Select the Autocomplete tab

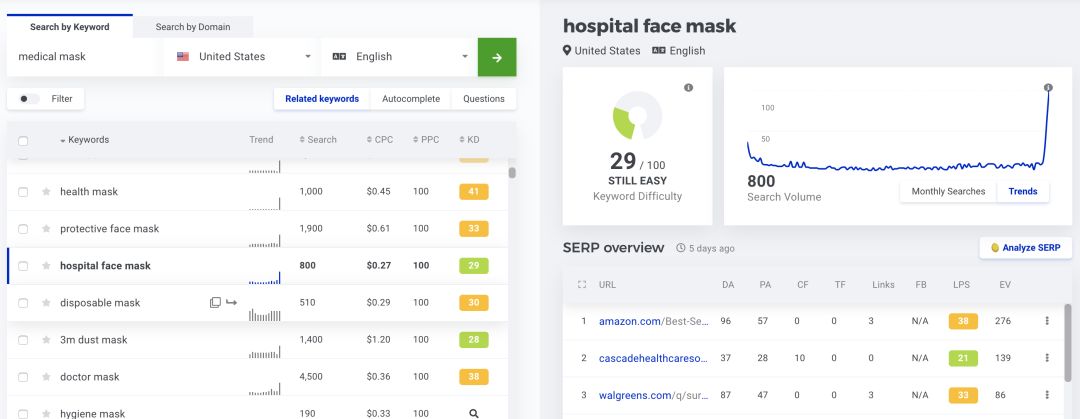pos(410,99)
